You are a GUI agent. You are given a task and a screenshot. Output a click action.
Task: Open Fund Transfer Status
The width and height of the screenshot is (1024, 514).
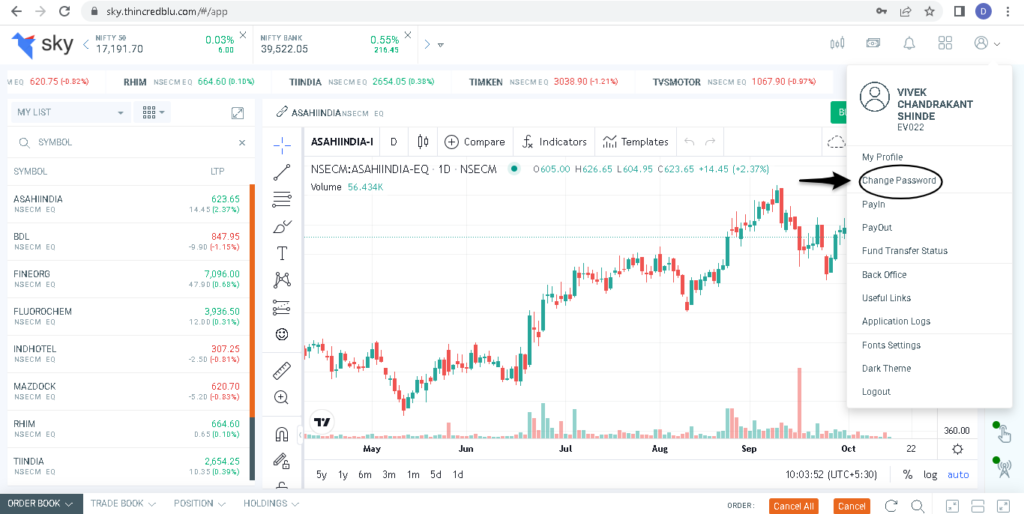[x=904, y=251]
